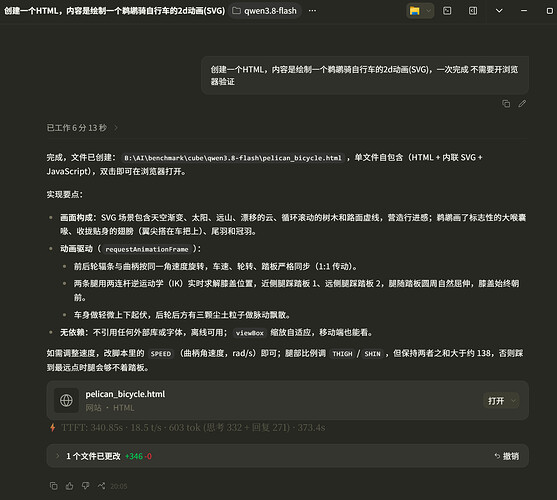Open the qwen3.8-flash project folder chip

coord(265,11)
